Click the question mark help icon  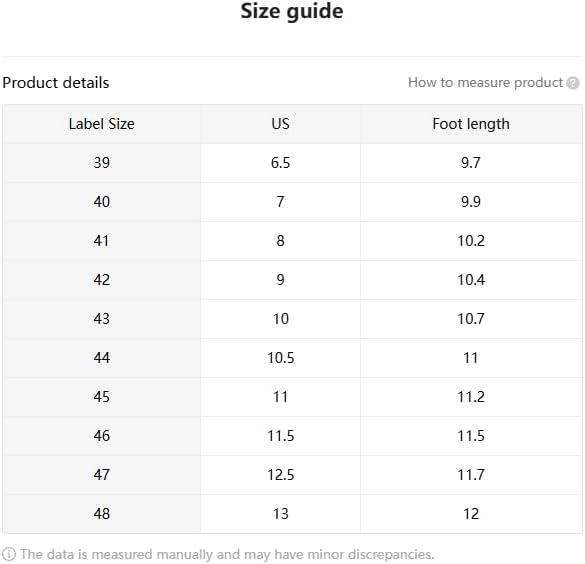(573, 83)
